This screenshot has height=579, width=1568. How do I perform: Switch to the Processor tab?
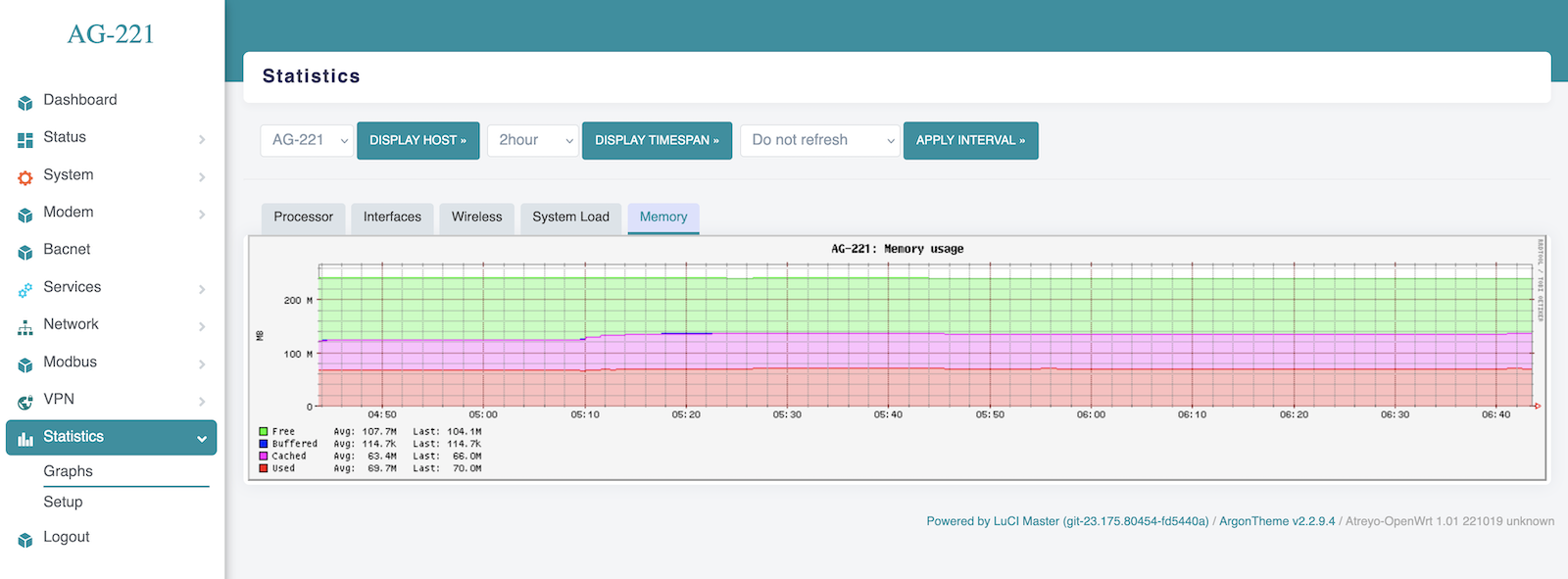(x=303, y=217)
